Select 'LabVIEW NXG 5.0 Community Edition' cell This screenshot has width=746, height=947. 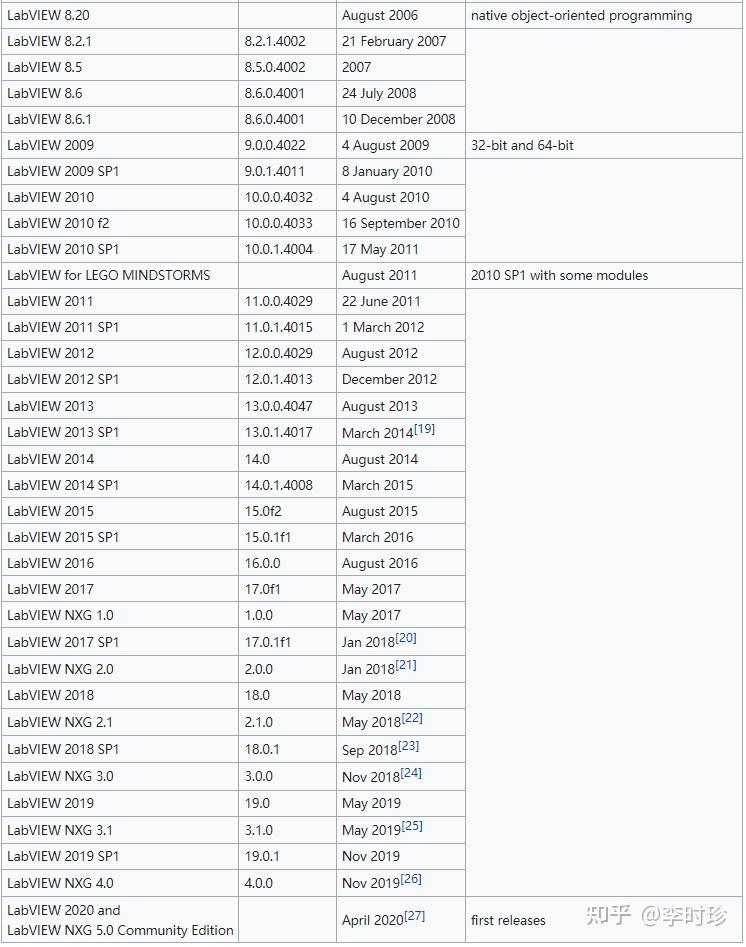[x=120, y=919]
